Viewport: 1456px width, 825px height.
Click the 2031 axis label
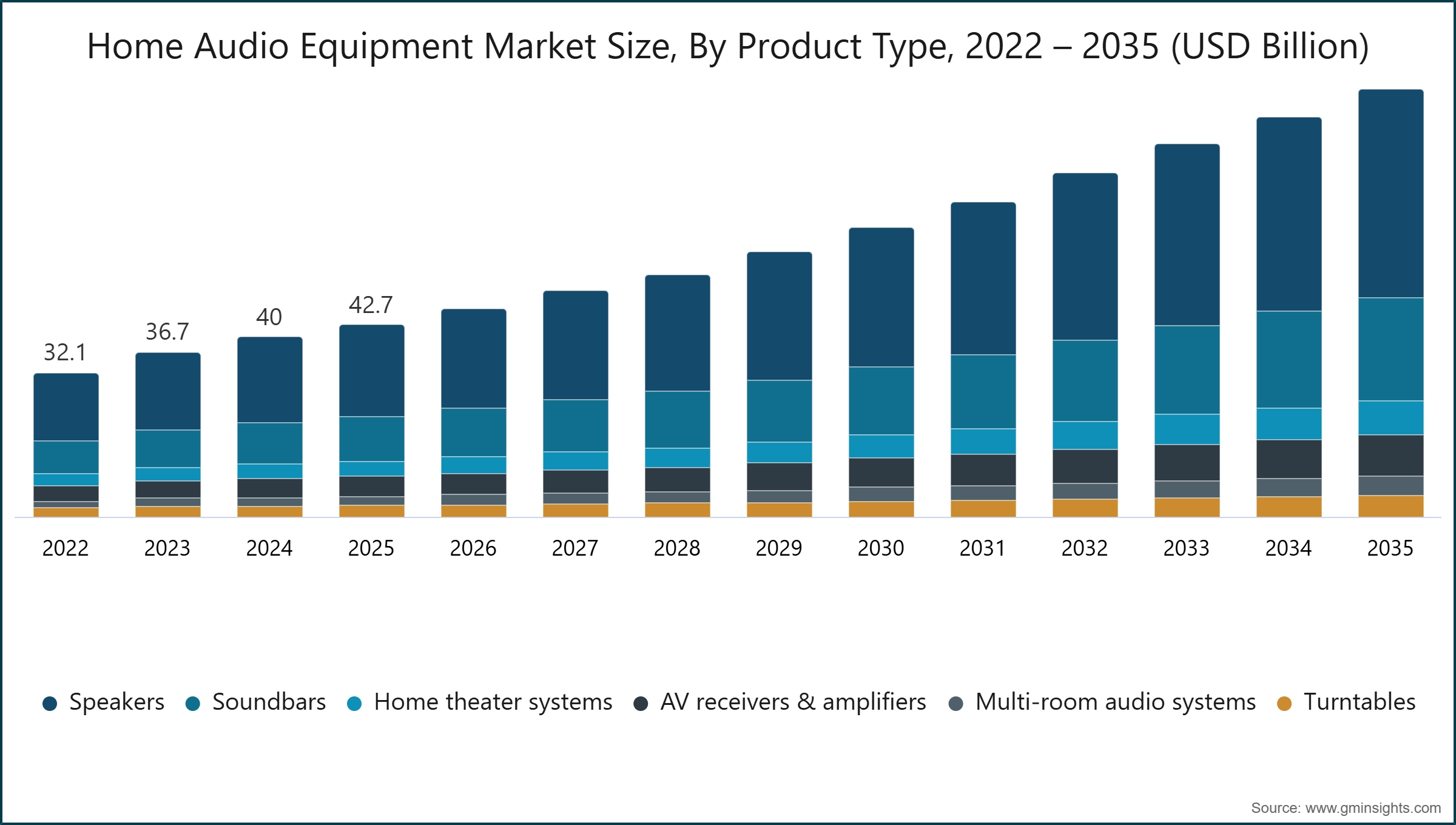click(x=983, y=548)
